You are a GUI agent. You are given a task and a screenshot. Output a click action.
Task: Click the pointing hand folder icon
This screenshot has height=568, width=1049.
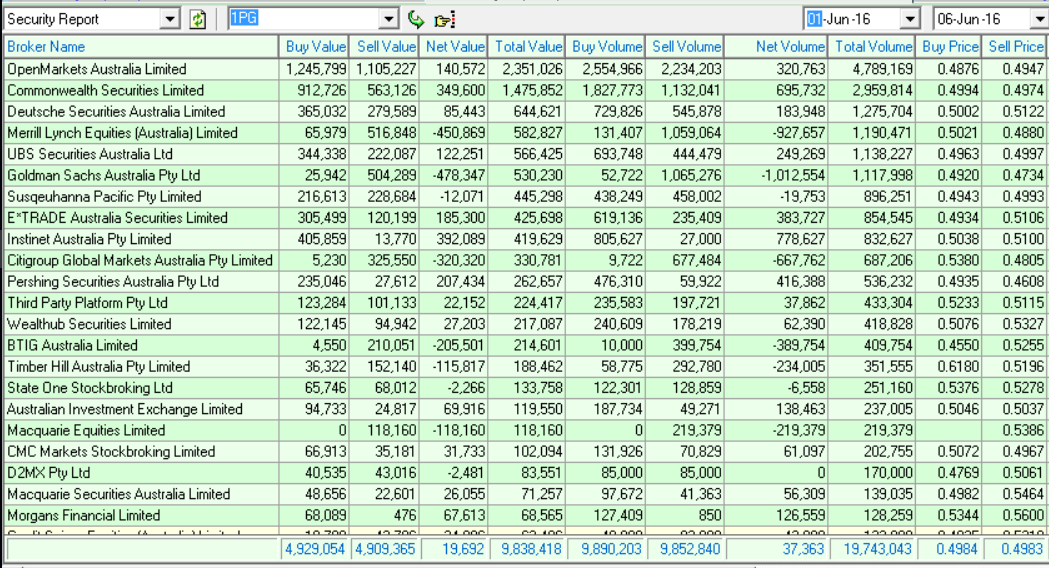pos(444,19)
